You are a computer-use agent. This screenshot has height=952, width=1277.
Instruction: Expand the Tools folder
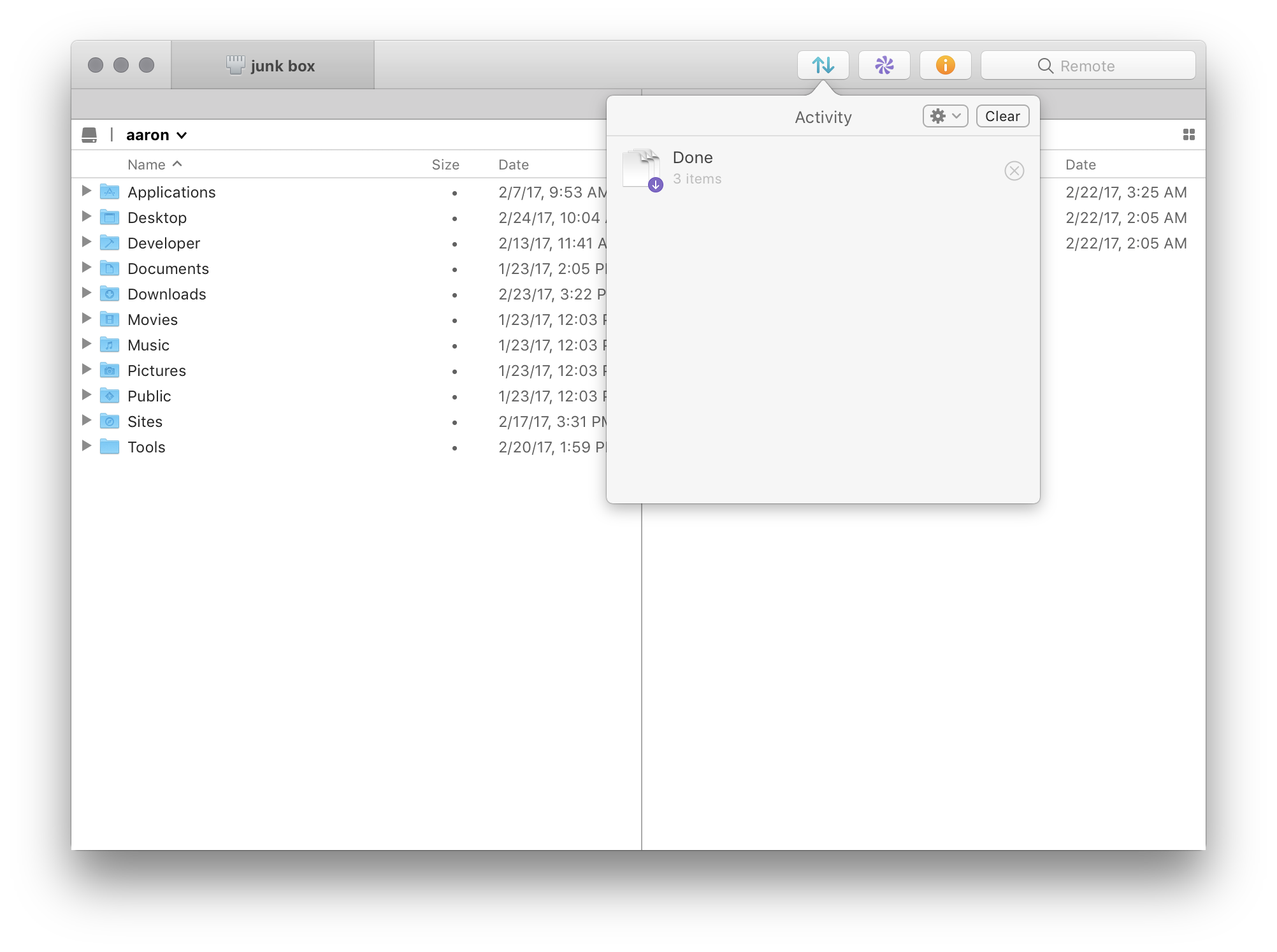click(x=87, y=446)
